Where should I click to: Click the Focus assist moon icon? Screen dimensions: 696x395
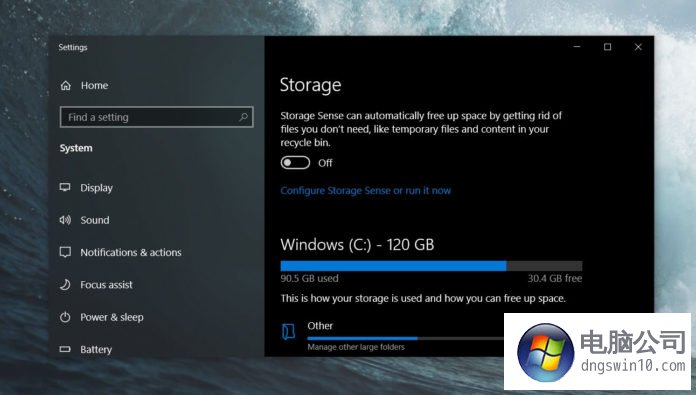(x=65, y=284)
